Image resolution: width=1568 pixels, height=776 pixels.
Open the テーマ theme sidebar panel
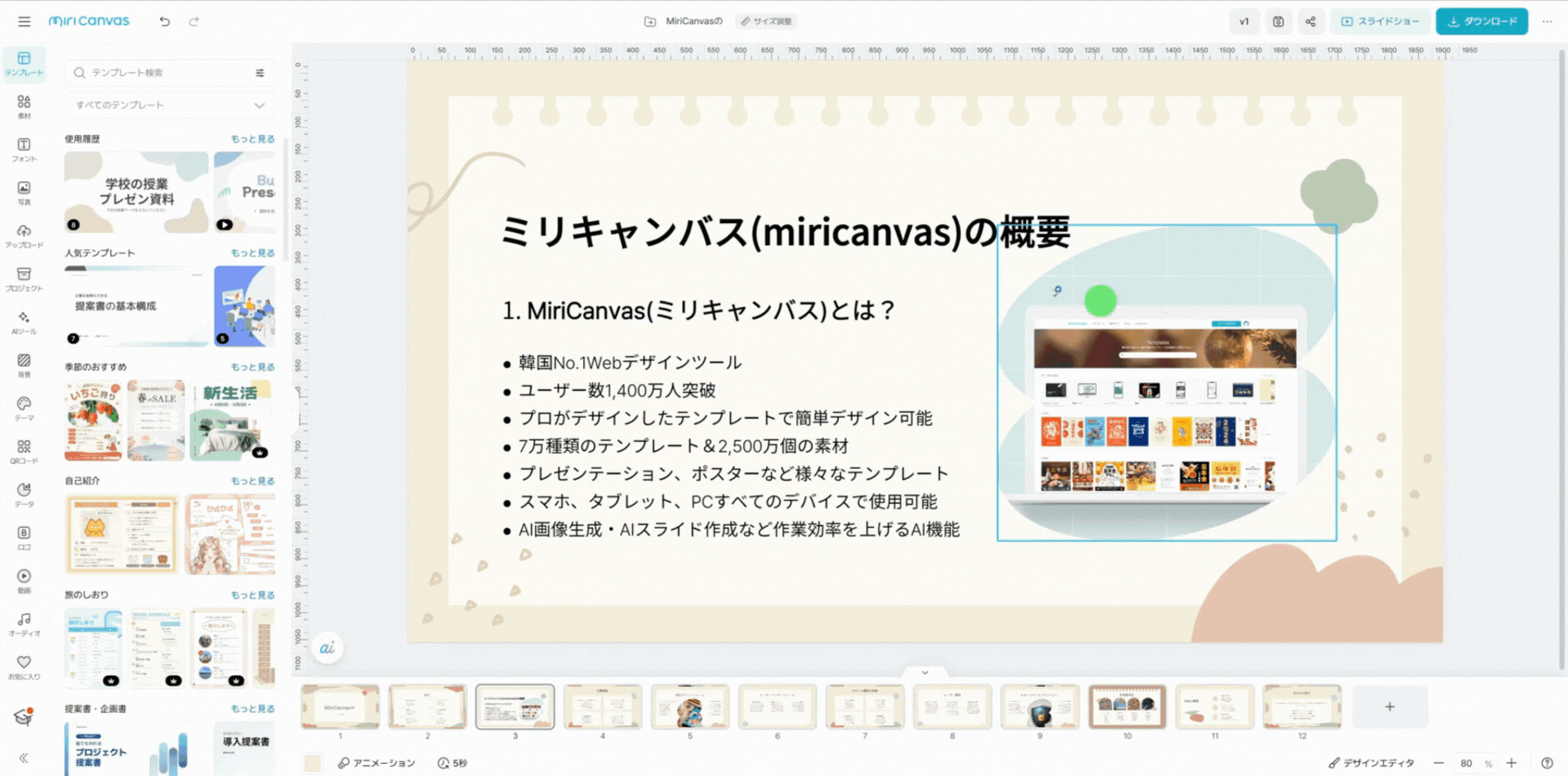click(24, 409)
